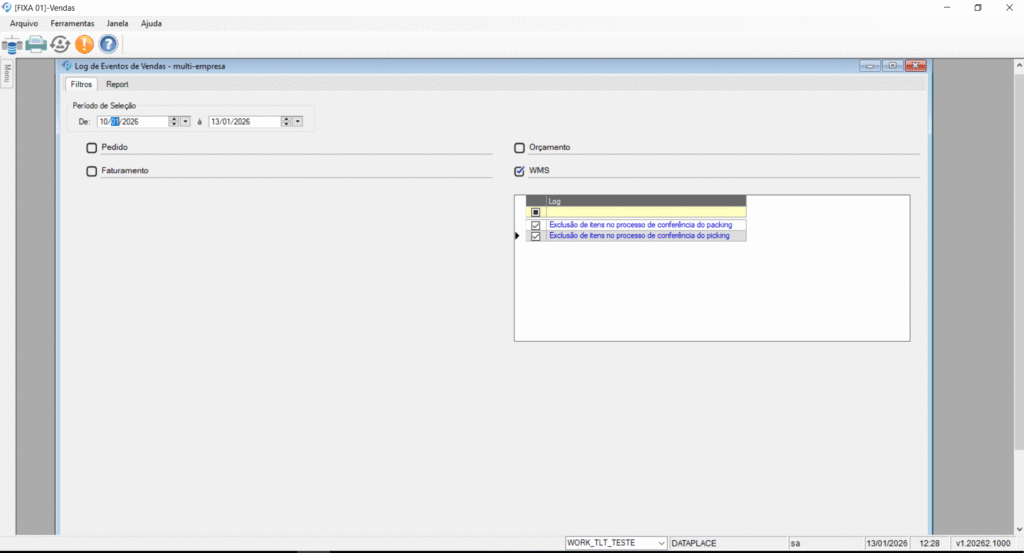Uncheck packing conference exclusion log row
1024x553 pixels.
coord(536,225)
